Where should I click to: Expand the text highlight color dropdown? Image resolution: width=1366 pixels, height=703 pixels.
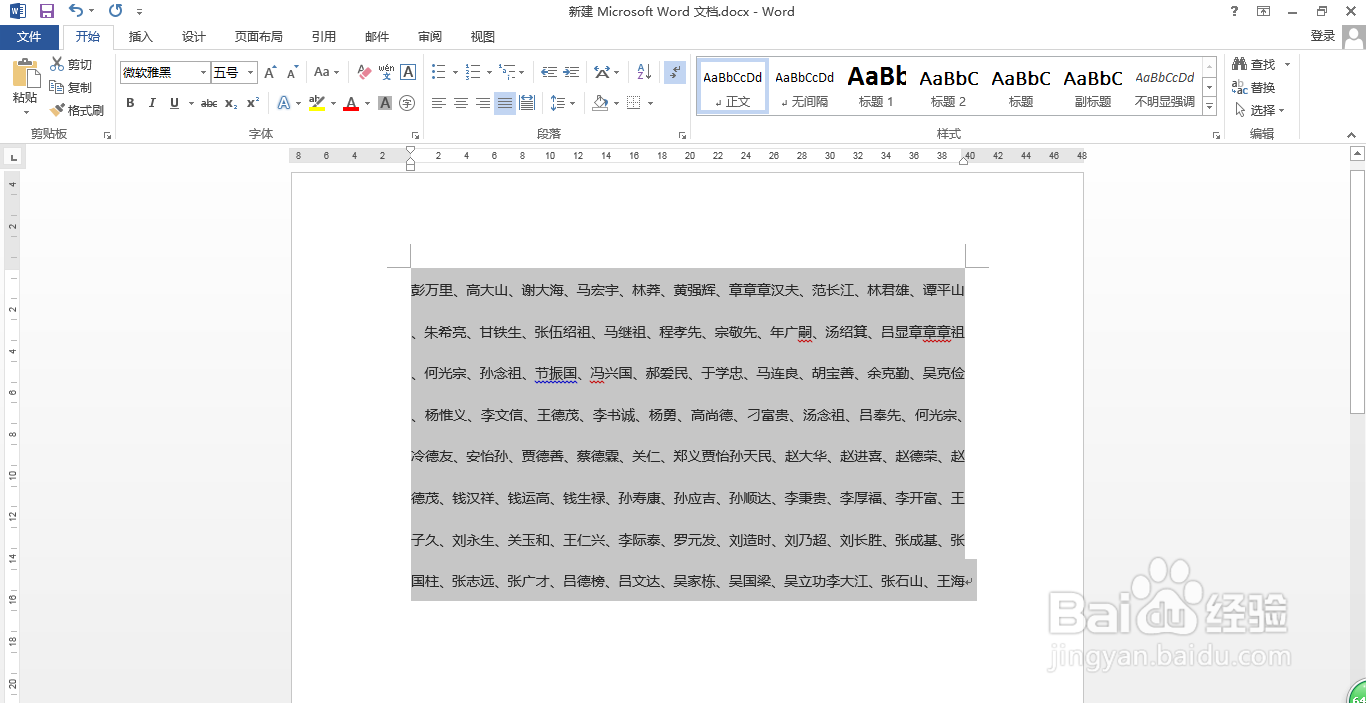click(x=332, y=103)
